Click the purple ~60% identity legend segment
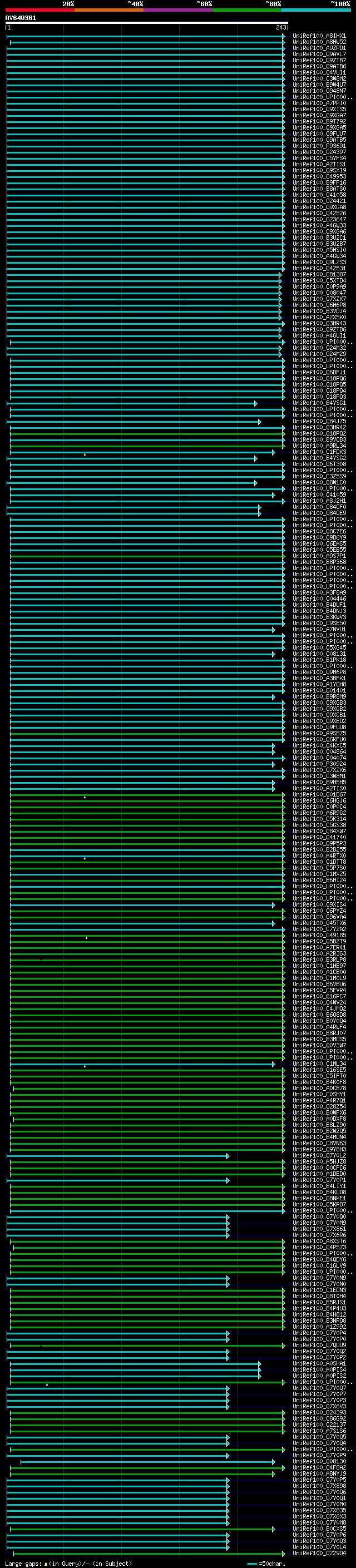The width and height of the screenshot is (356, 1568). (179, 10)
